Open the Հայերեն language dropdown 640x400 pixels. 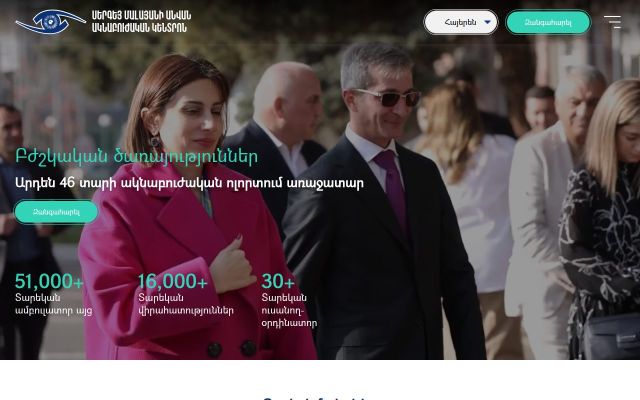click(461, 22)
